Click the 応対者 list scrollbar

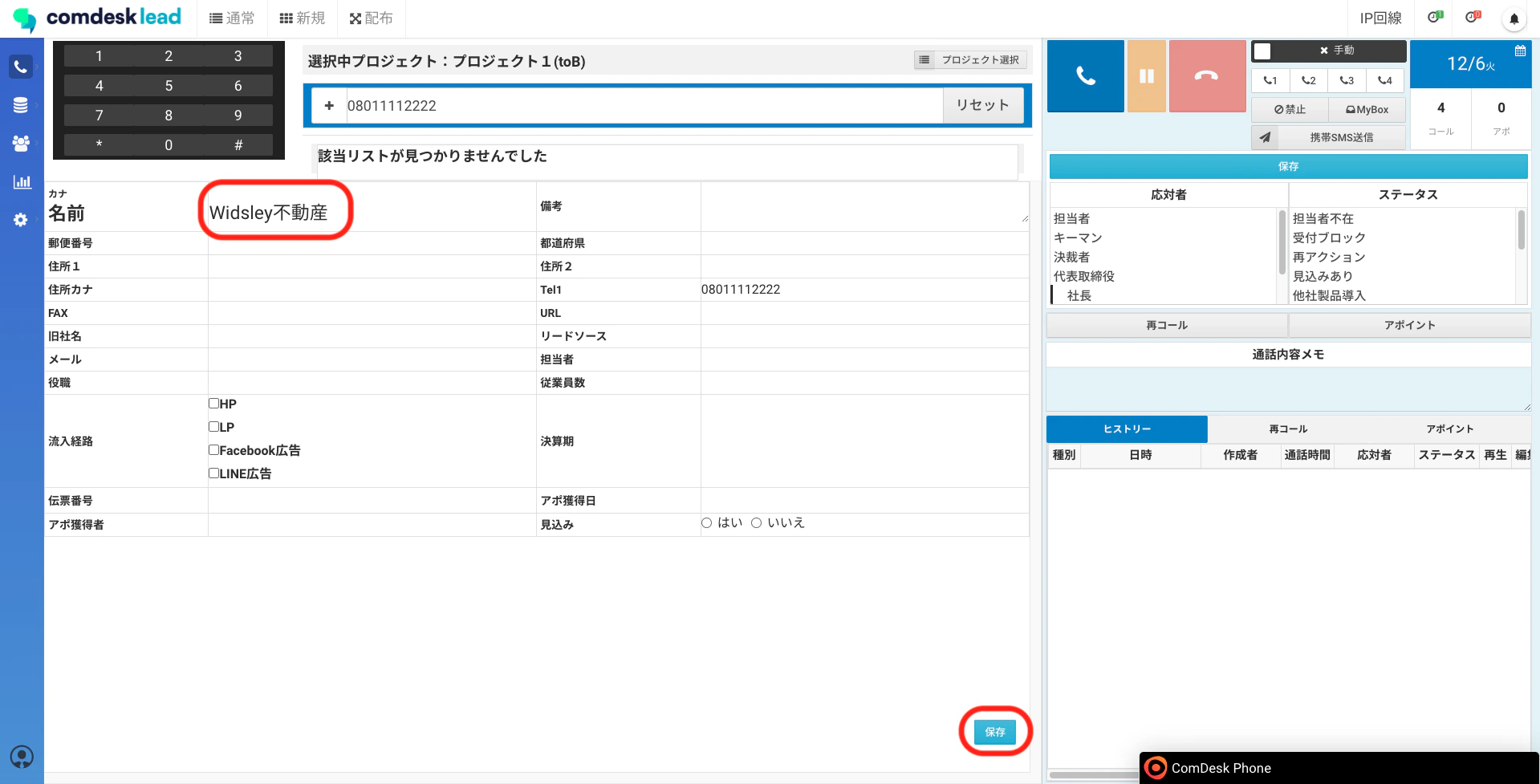coord(1282,243)
